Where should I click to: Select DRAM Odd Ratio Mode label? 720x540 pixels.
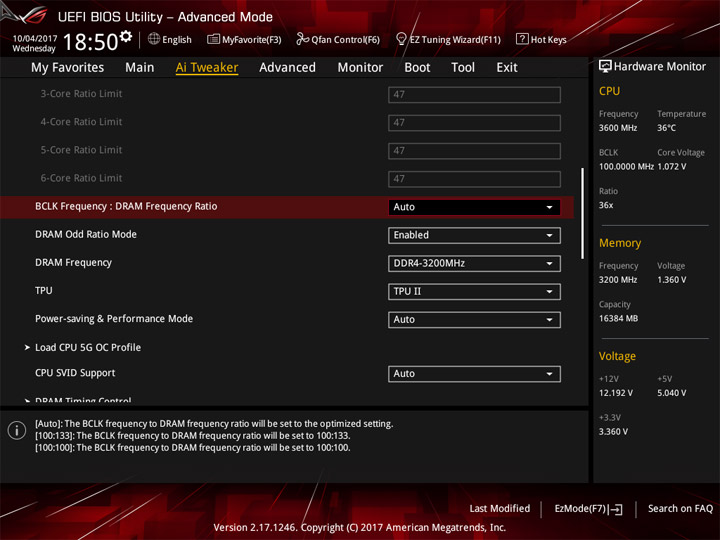pos(86,234)
